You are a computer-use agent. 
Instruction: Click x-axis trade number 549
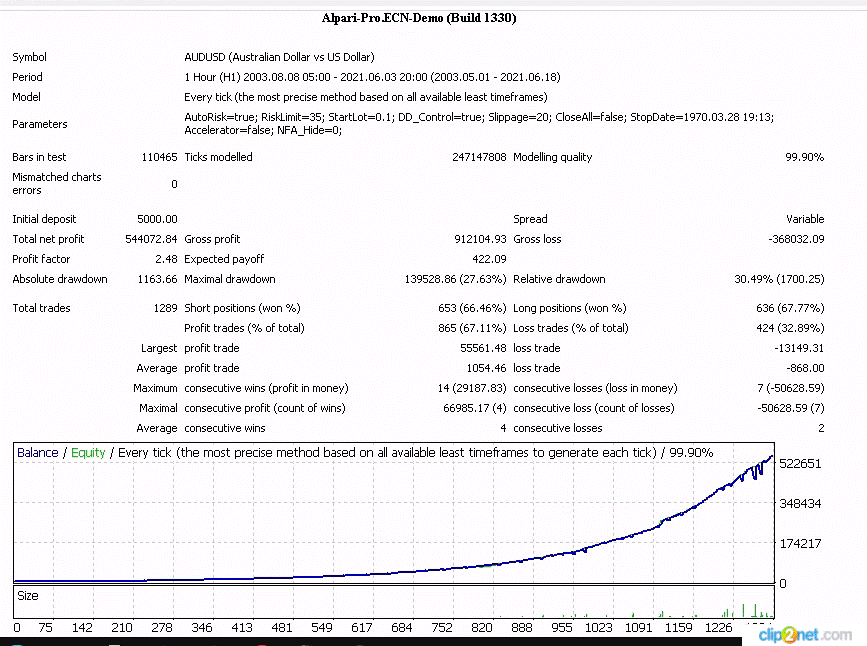321,628
